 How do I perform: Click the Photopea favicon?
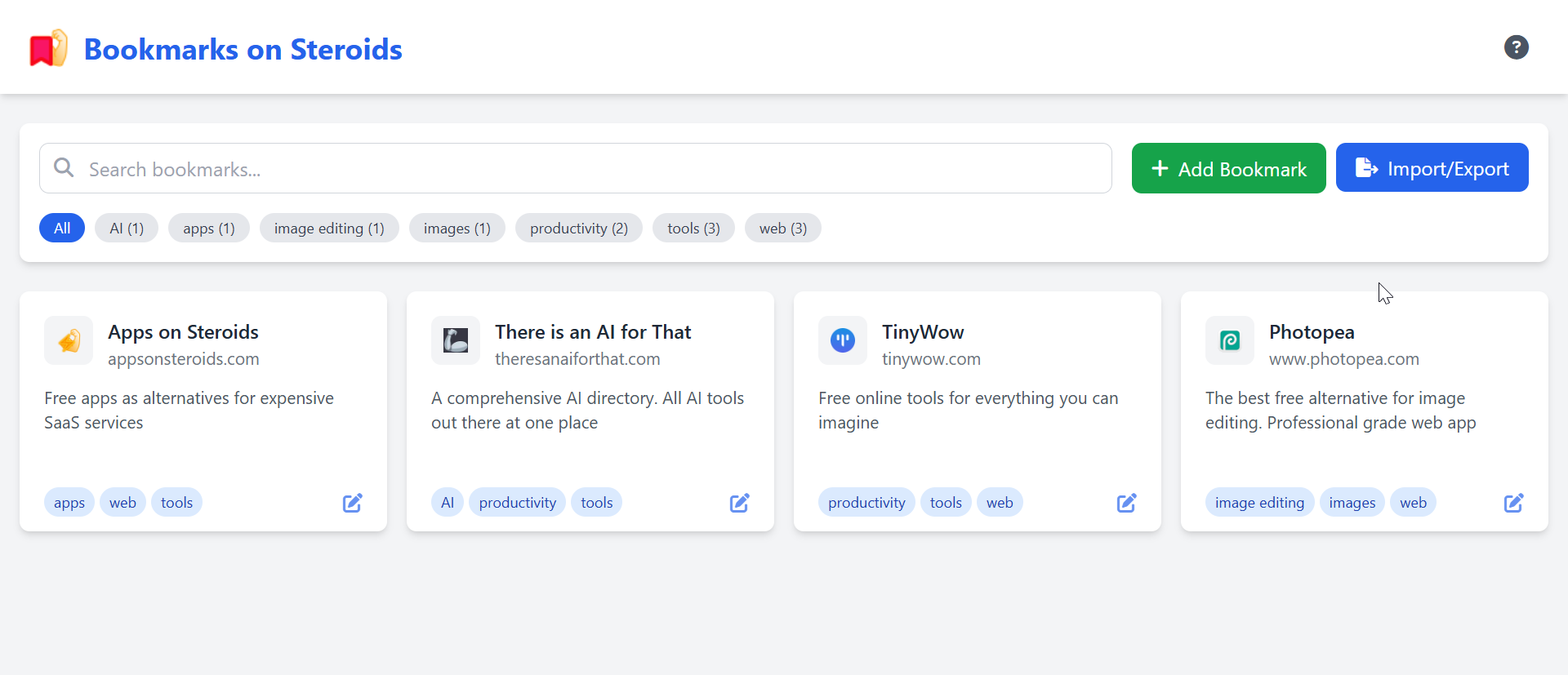coord(1230,340)
